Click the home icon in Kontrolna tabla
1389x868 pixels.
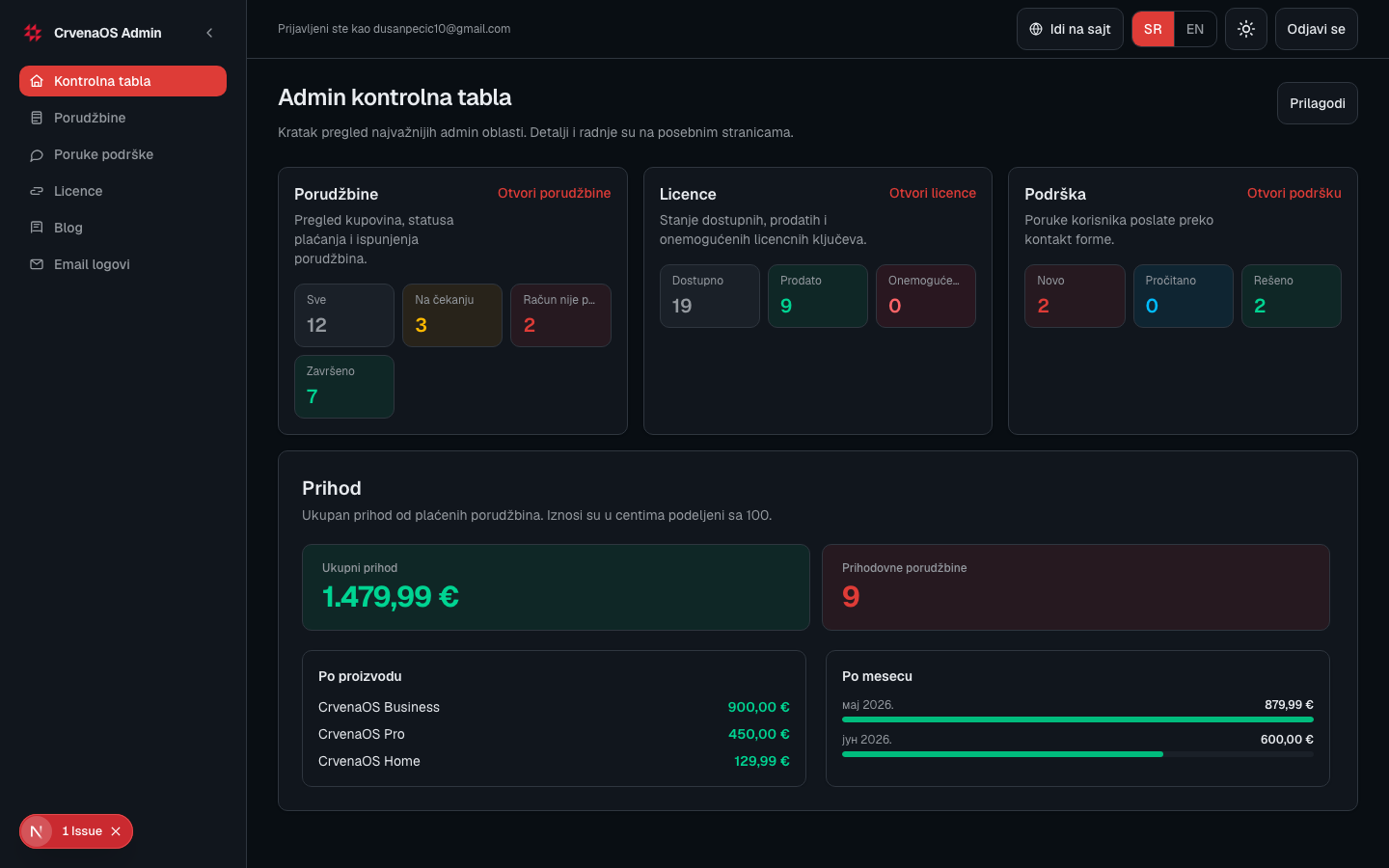(37, 81)
